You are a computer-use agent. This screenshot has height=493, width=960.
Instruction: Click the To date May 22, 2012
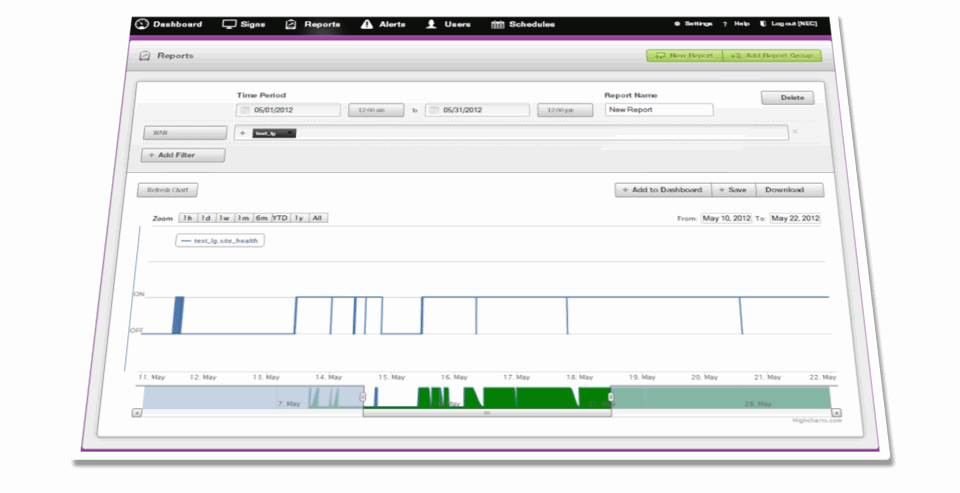pos(795,219)
